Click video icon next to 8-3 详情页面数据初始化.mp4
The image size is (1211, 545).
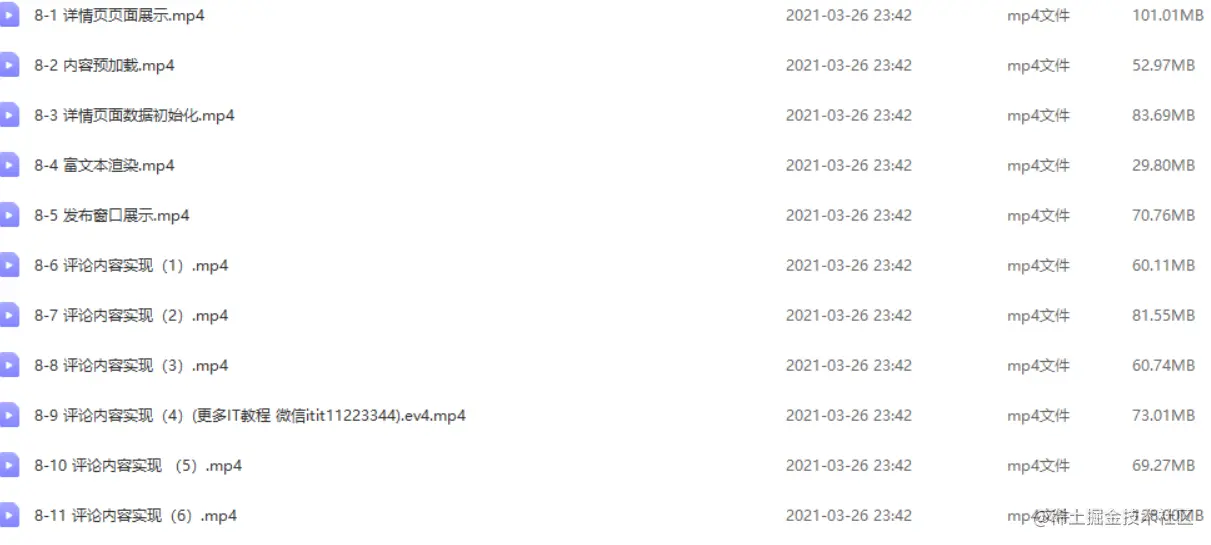[x=9, y=115]
